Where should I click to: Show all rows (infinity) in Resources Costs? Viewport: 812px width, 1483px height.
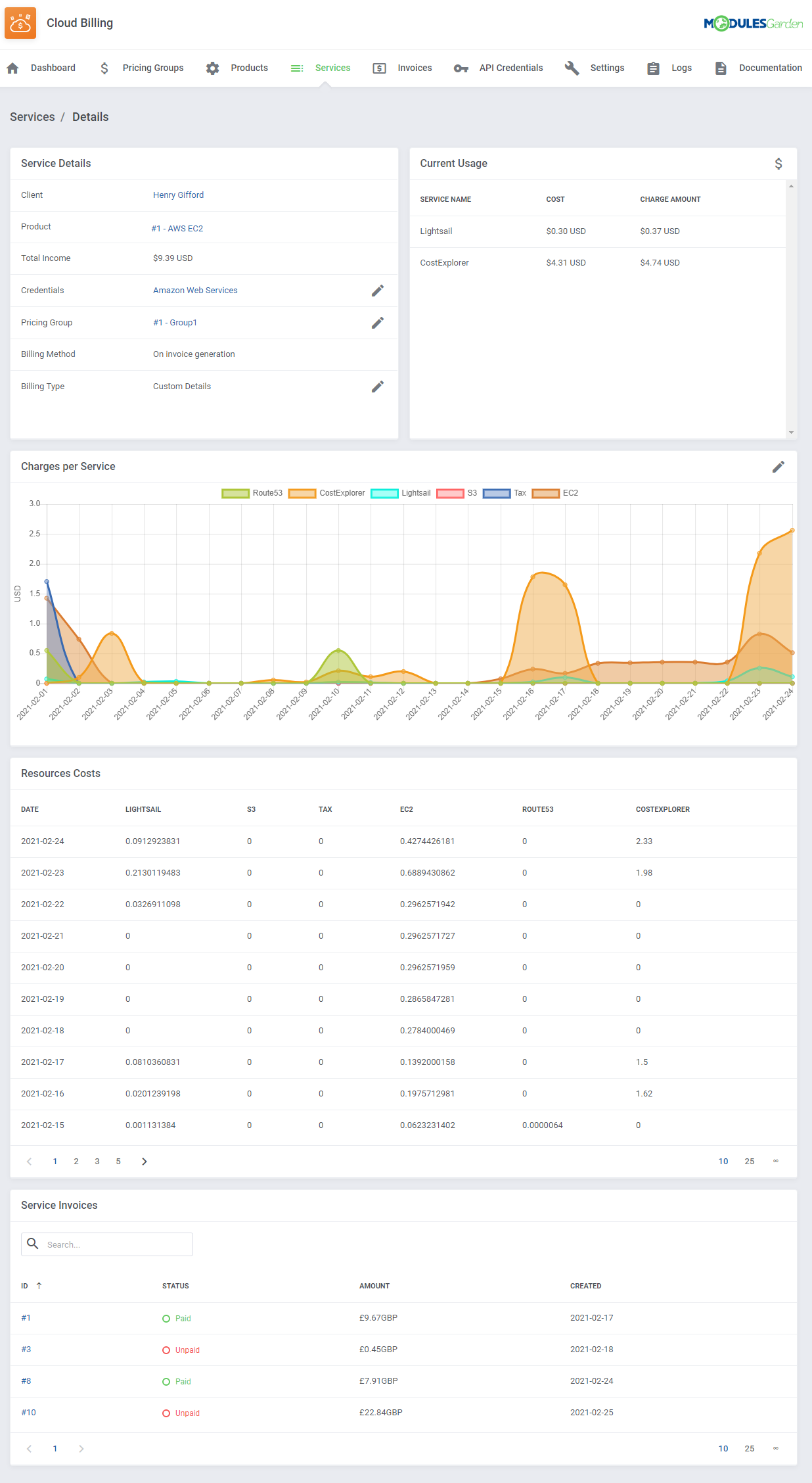tap(776, 1162)
